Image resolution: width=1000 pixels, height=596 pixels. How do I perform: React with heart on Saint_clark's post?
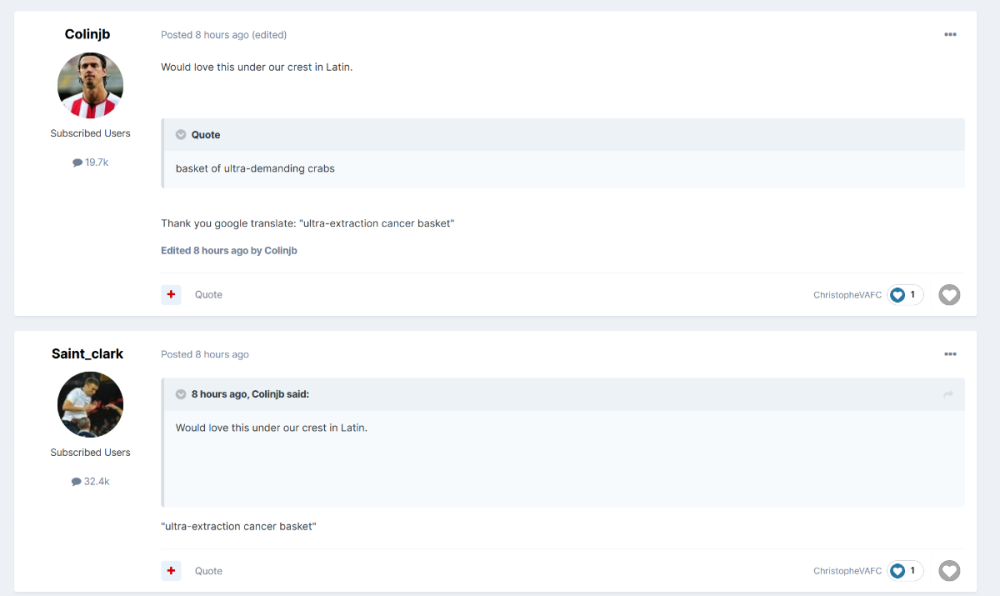point(949,571)
